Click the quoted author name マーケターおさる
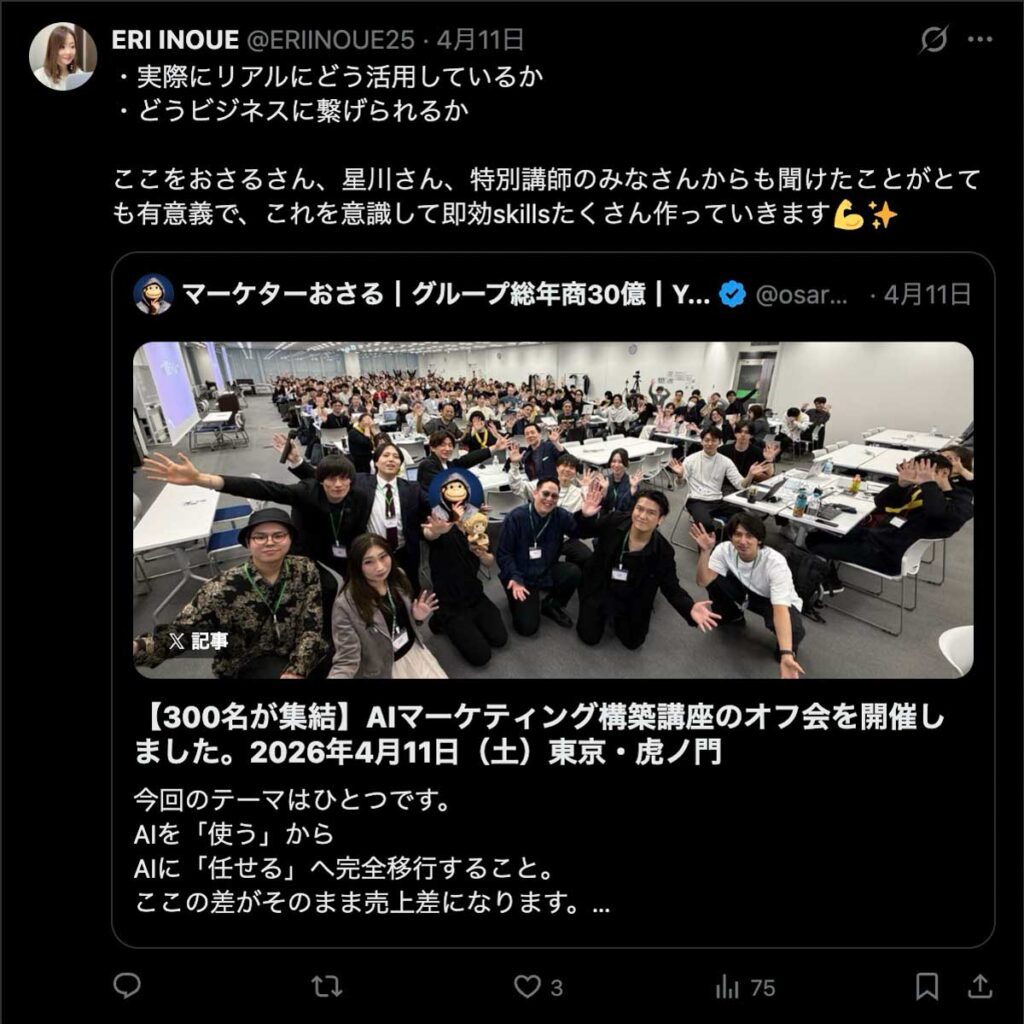The height and width of the screenshot is (1024, 1024). [x=283, y=295]
